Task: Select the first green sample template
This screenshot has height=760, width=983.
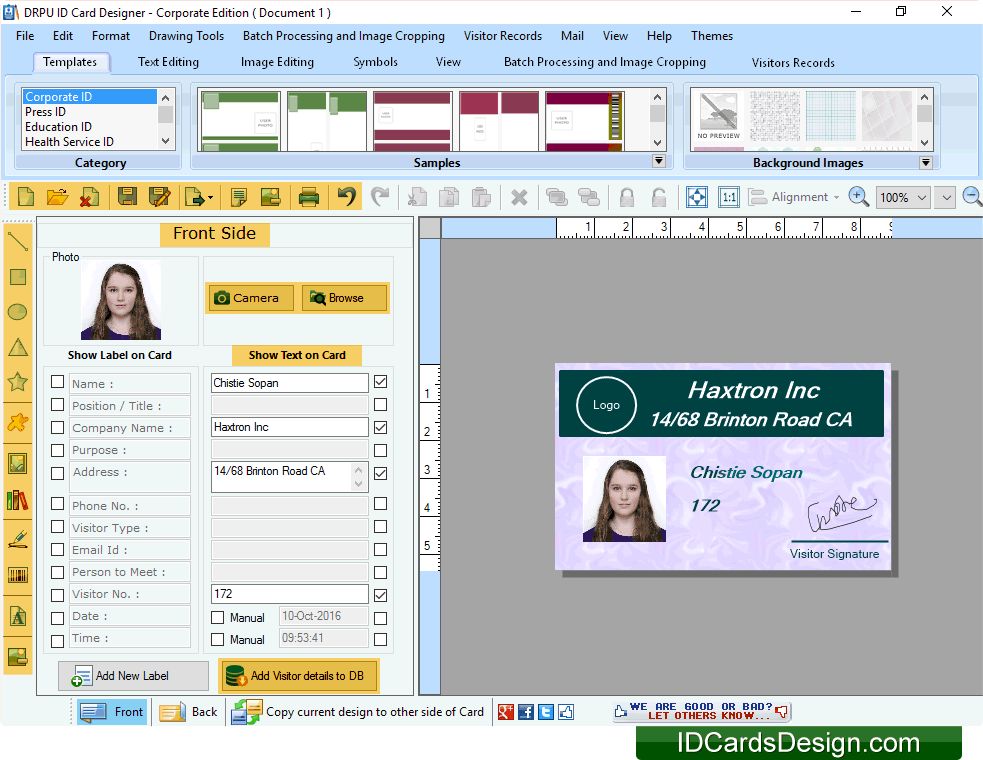Action: point(240,121)
